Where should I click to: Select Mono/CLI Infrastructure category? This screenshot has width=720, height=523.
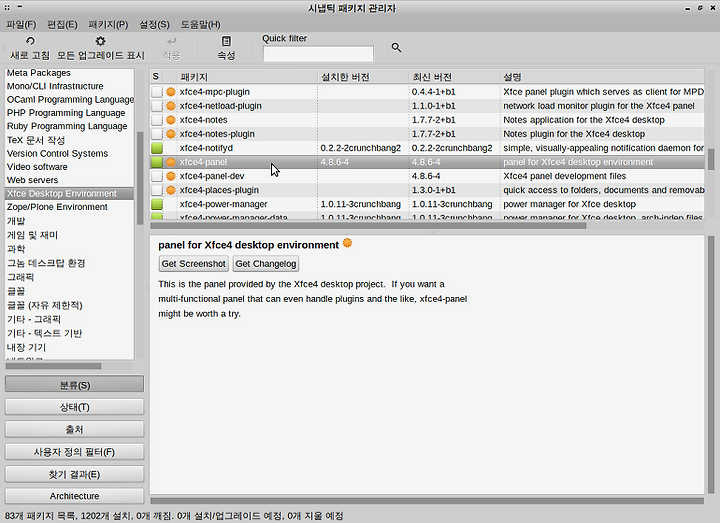55,86
